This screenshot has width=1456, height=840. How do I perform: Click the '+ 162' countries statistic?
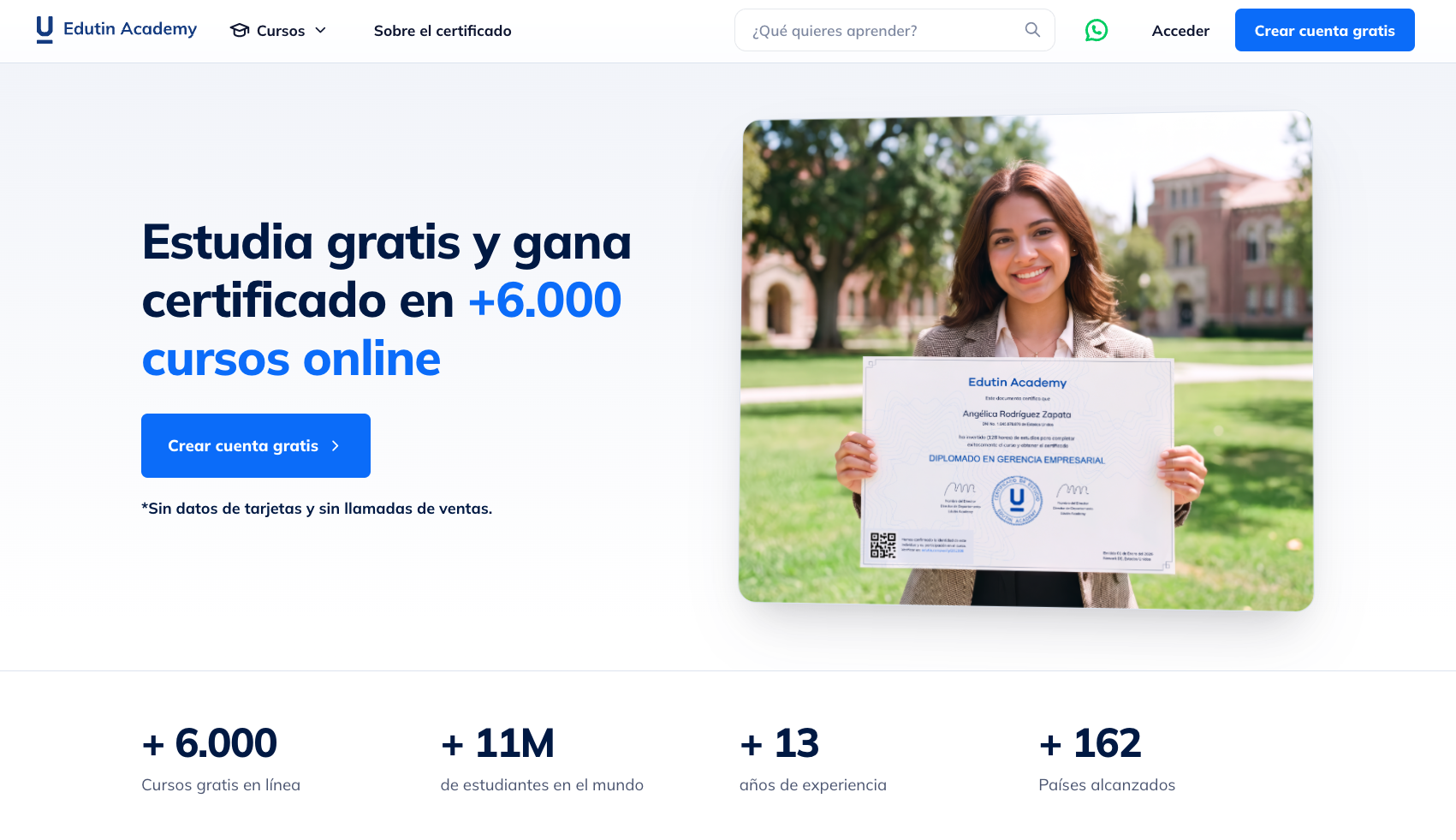1090,743
